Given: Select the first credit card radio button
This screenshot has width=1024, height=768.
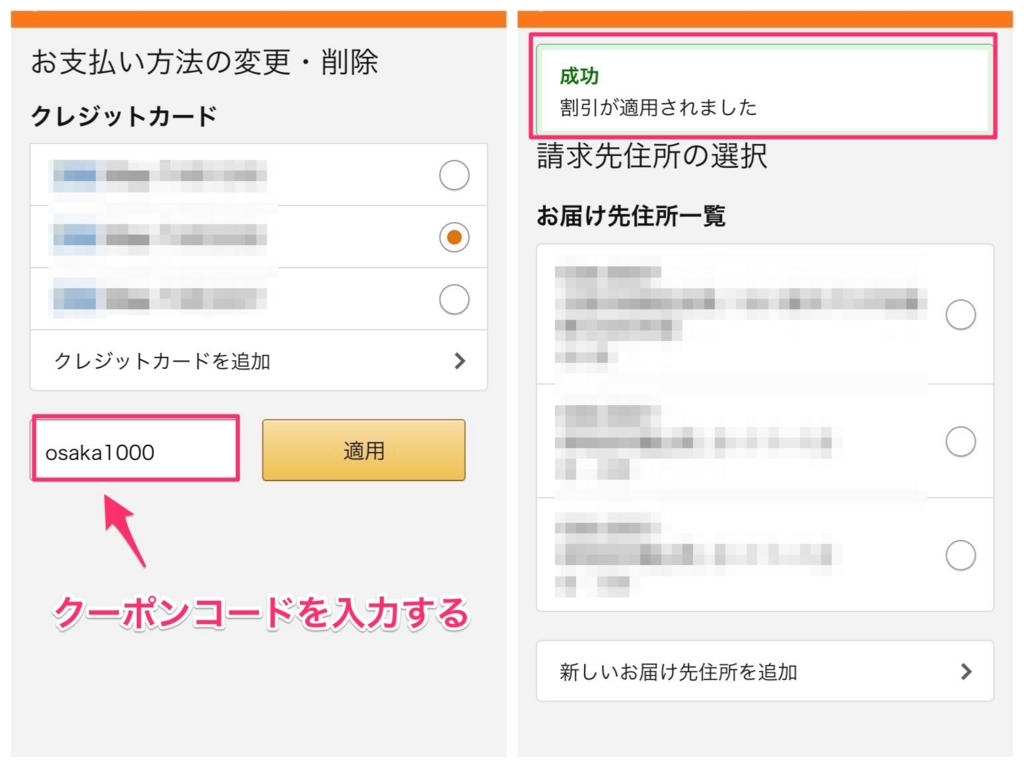Looking at the screenshot, I should point(453,175).
